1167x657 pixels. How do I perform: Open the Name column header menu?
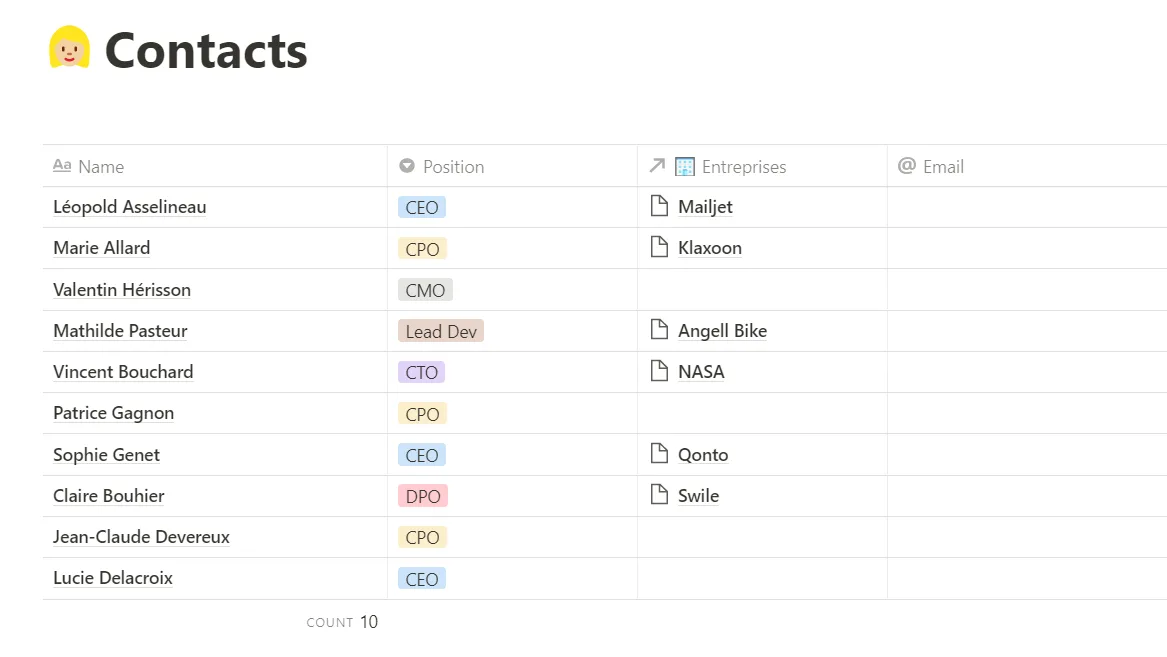[x=100, y=166]
